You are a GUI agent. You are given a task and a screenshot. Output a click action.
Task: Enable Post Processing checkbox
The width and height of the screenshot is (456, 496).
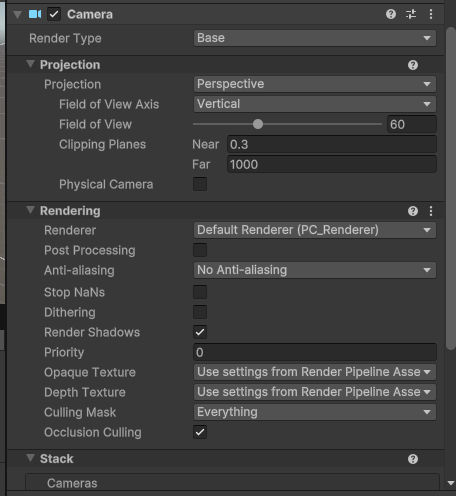click(x=200, y=250)
